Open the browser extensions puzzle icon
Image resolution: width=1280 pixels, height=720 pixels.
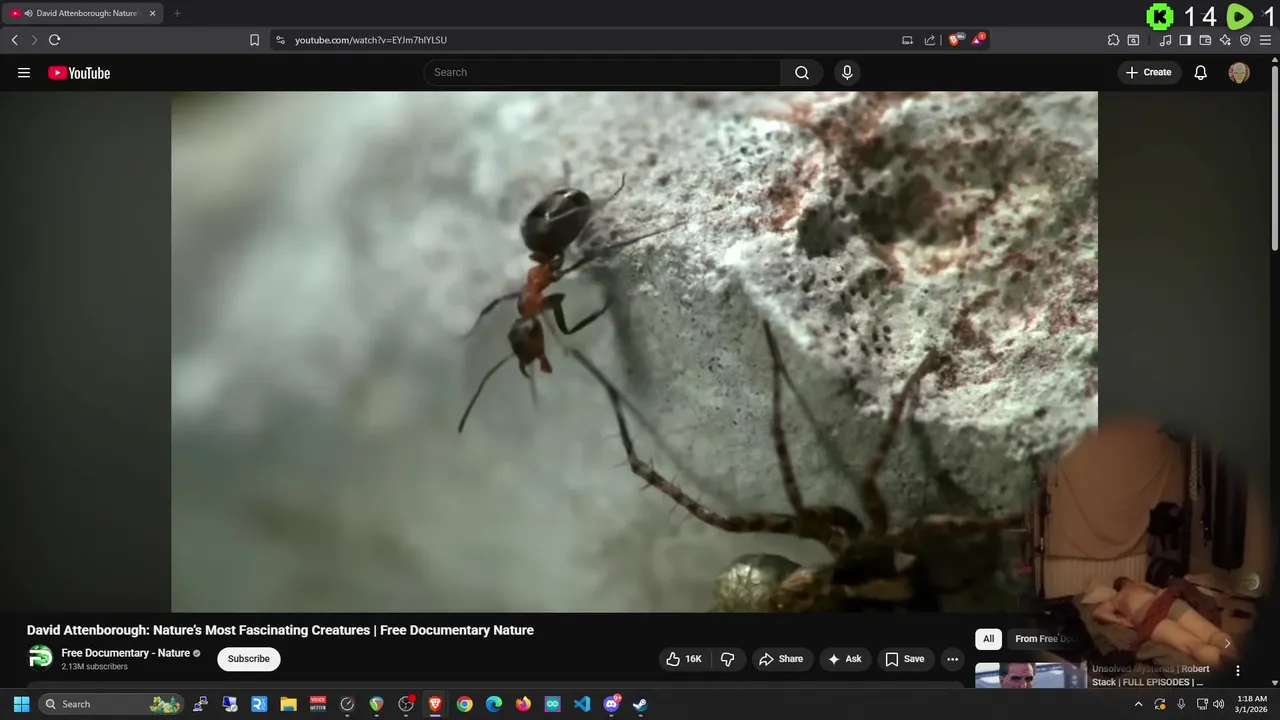(1113, 40)
